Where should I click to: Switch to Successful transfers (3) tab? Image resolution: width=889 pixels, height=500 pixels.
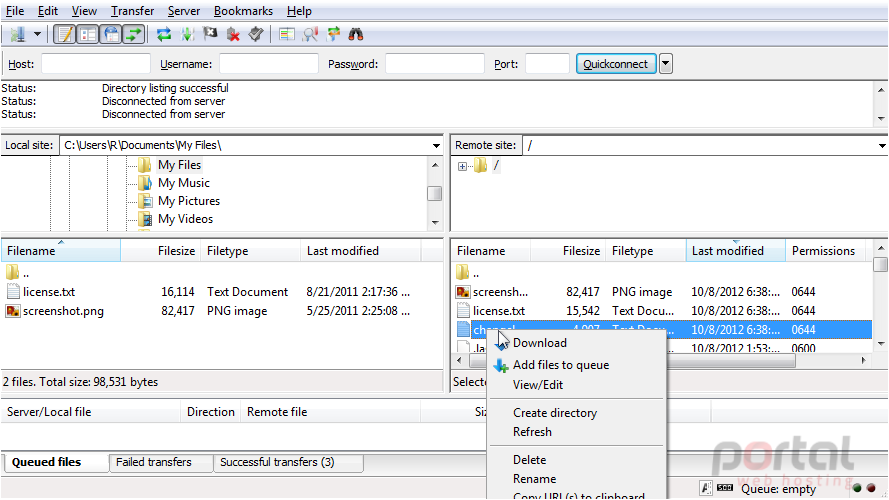[289, 463]
